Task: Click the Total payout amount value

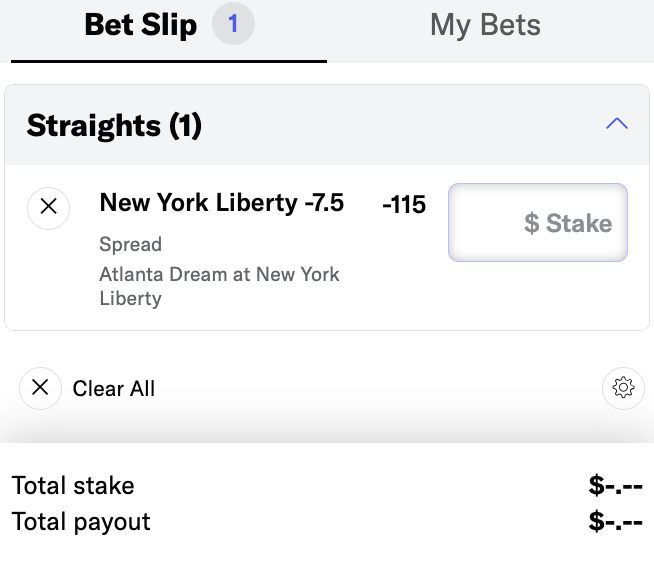Action: pyautogui.click(x=615, y=521)
